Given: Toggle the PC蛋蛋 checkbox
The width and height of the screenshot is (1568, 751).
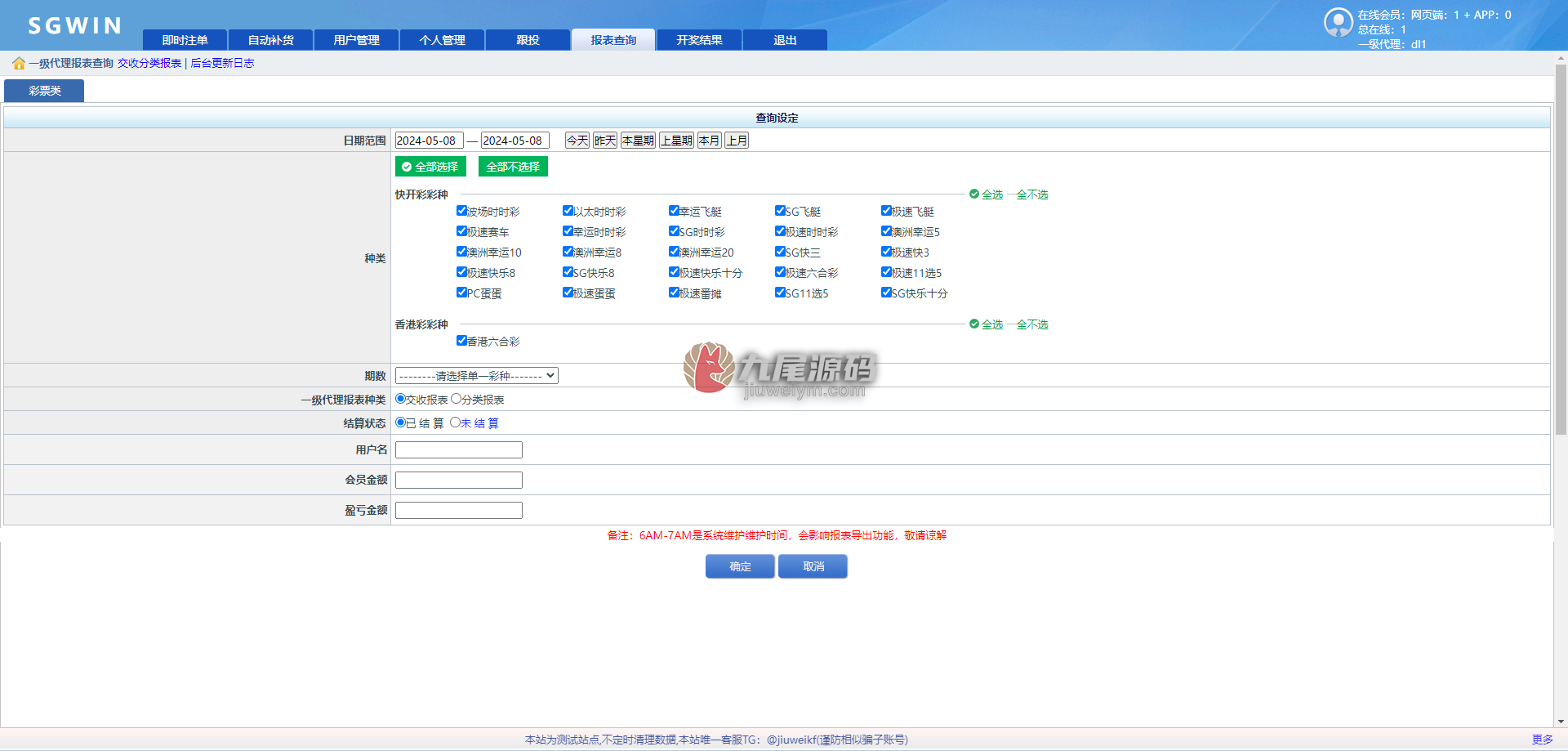Looking at the screenshot, I should click(461, 293).
